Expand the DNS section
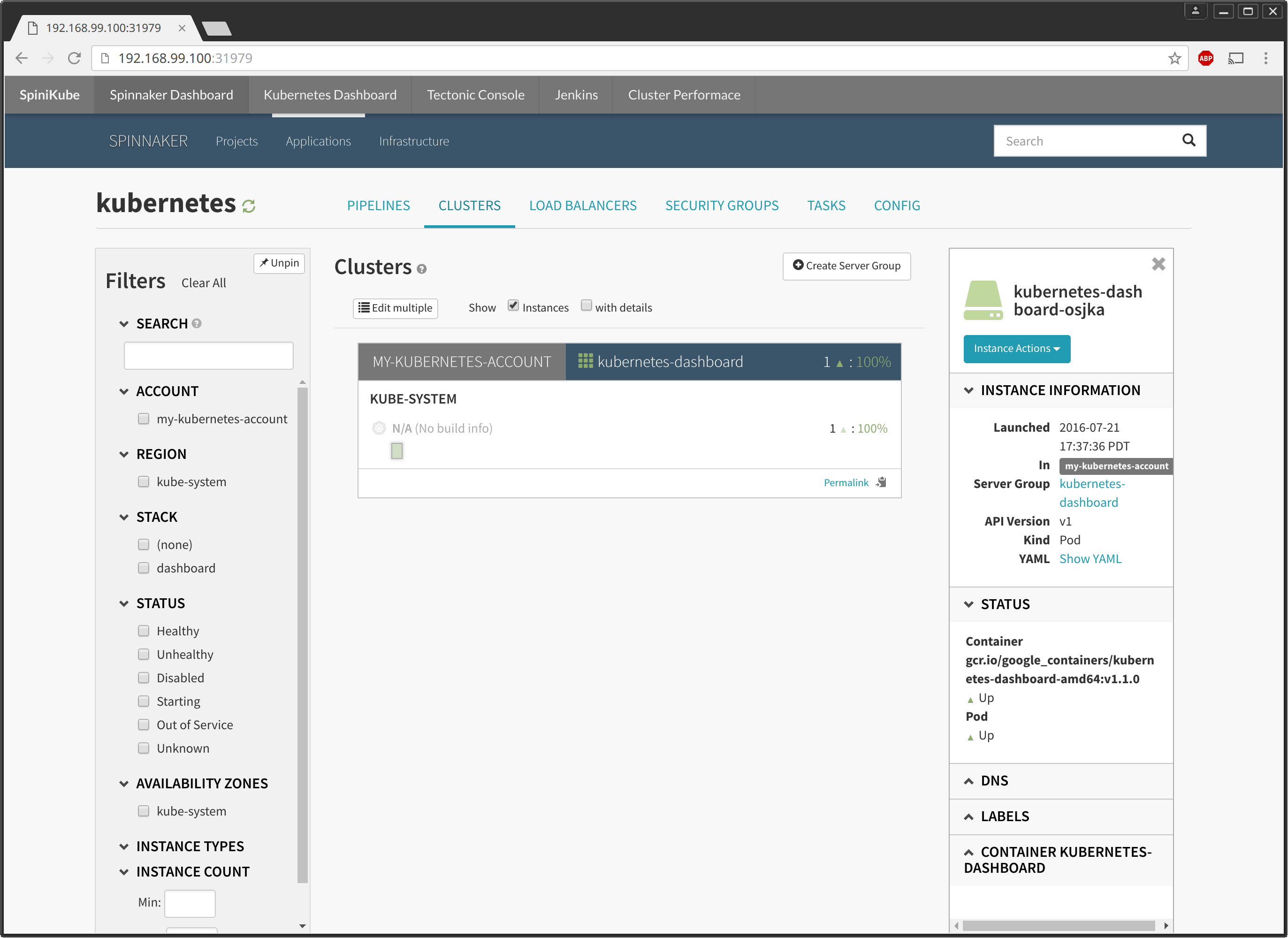 point(994,781)
